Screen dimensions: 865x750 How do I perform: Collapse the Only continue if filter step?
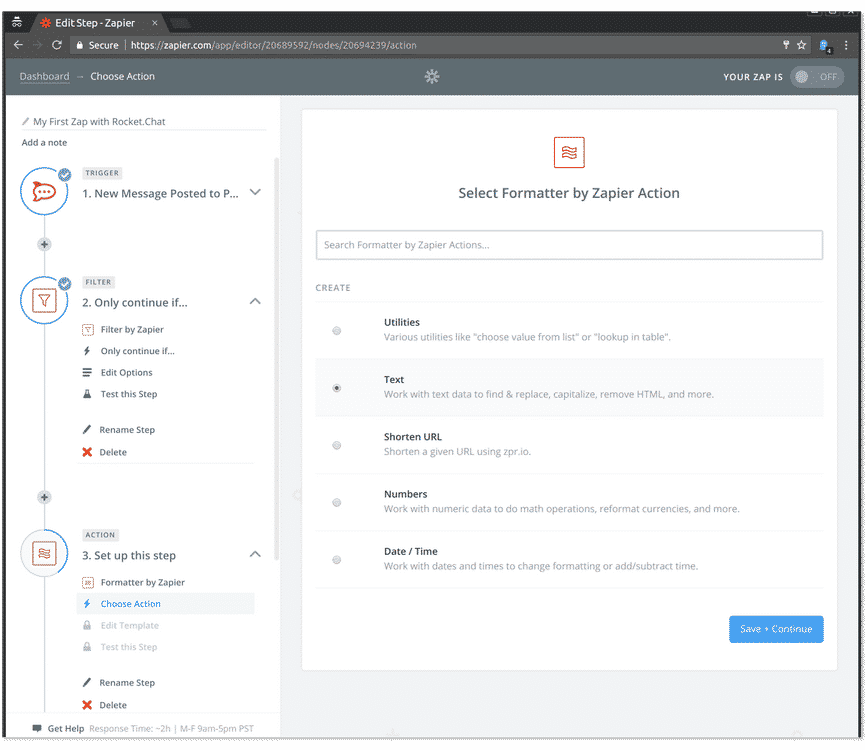(255, 302)
